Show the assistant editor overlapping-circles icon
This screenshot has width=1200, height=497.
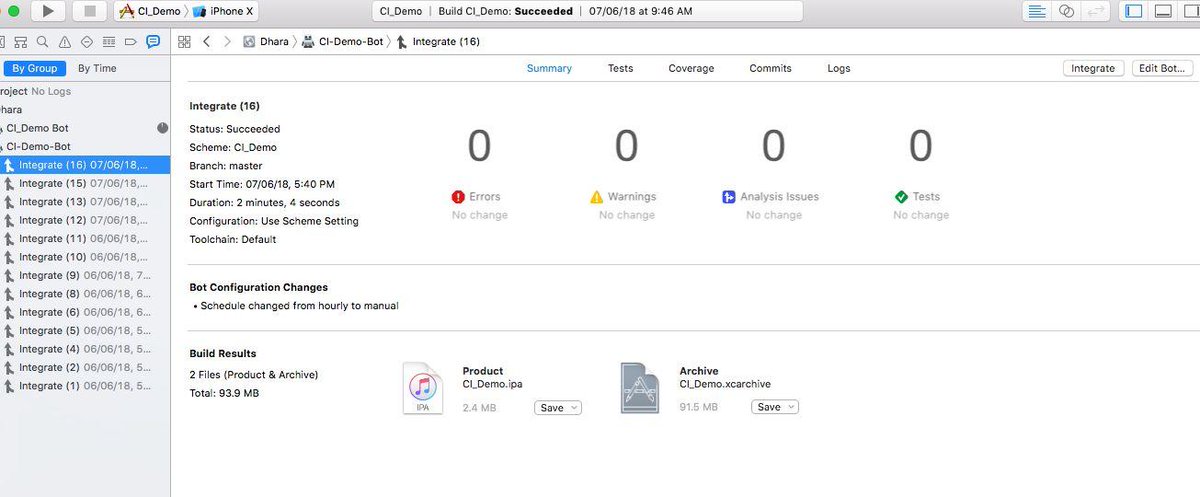click(x=1066, y=11)
